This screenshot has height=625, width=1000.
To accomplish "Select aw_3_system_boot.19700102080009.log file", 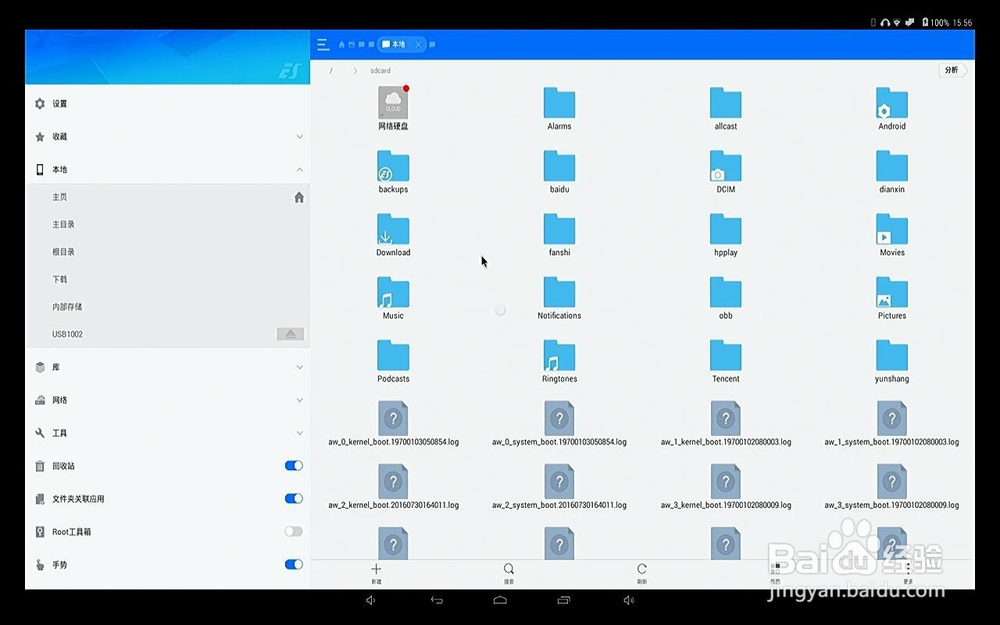I will [892, 487].
